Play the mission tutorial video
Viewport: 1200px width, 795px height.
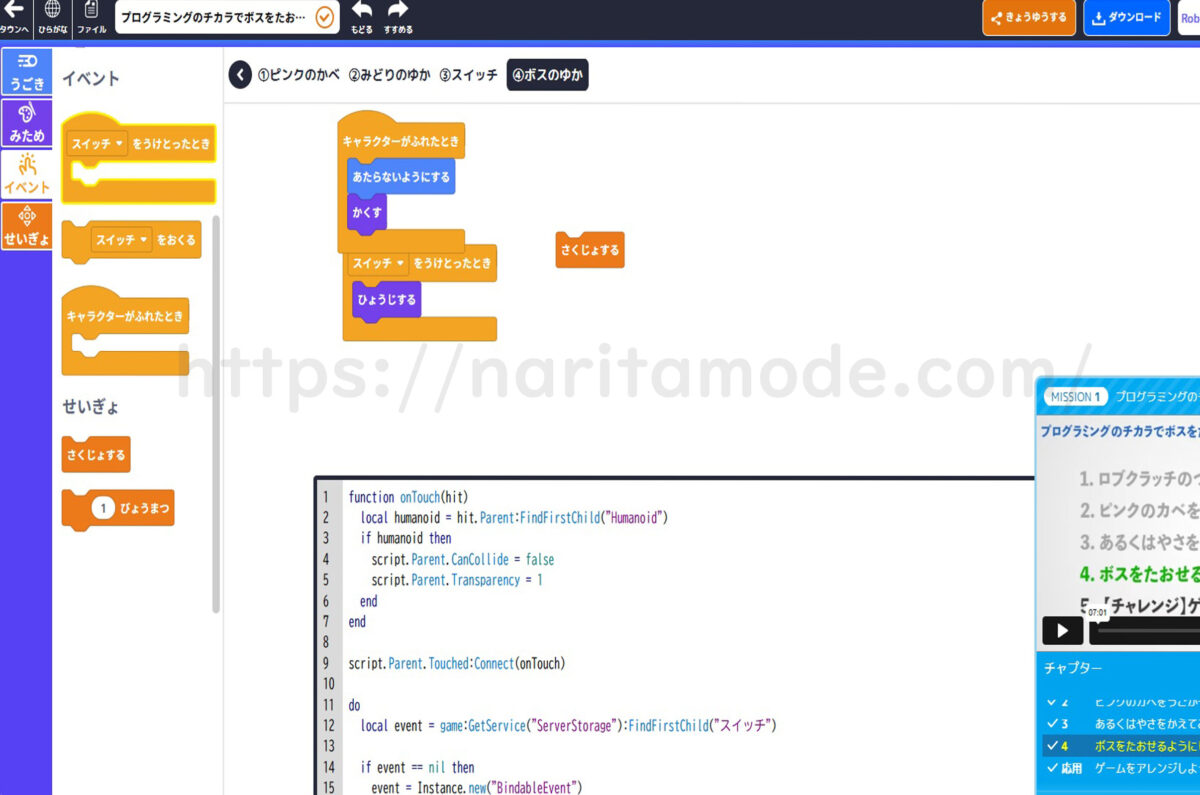1062,630
